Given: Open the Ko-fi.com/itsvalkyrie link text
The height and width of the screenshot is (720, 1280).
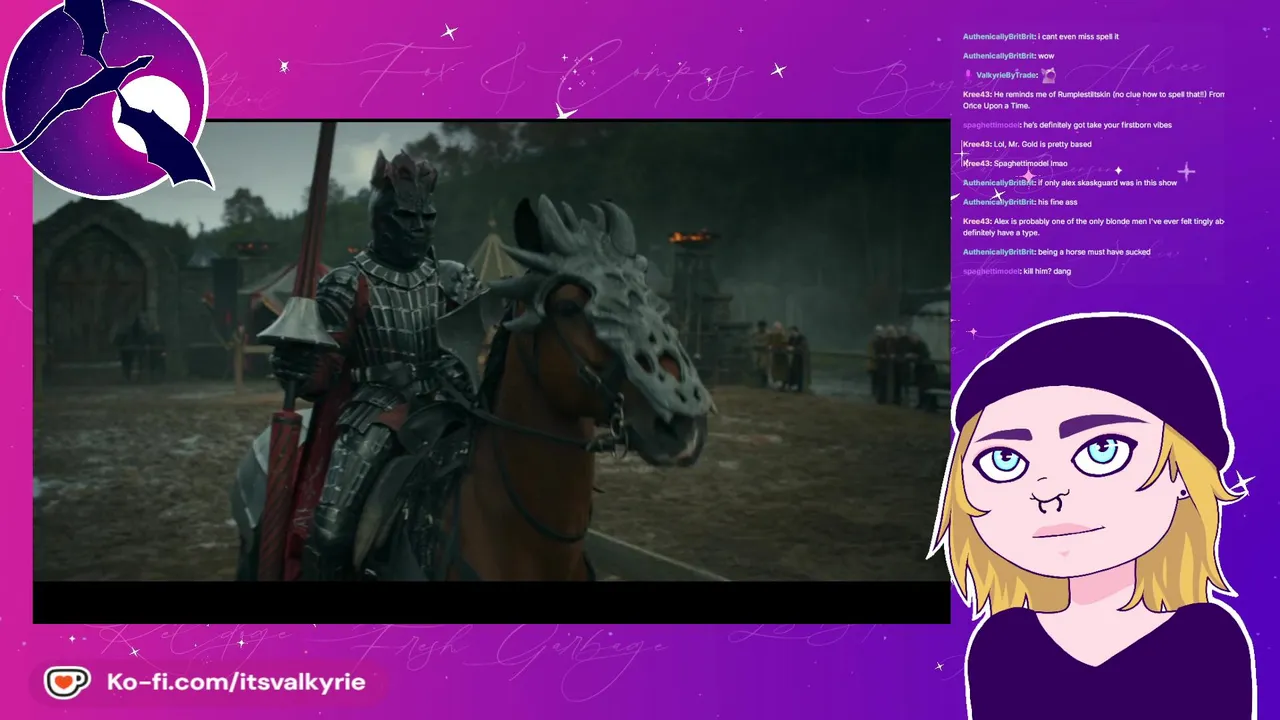Looking at the screenshot, I should tap(236, 682).
